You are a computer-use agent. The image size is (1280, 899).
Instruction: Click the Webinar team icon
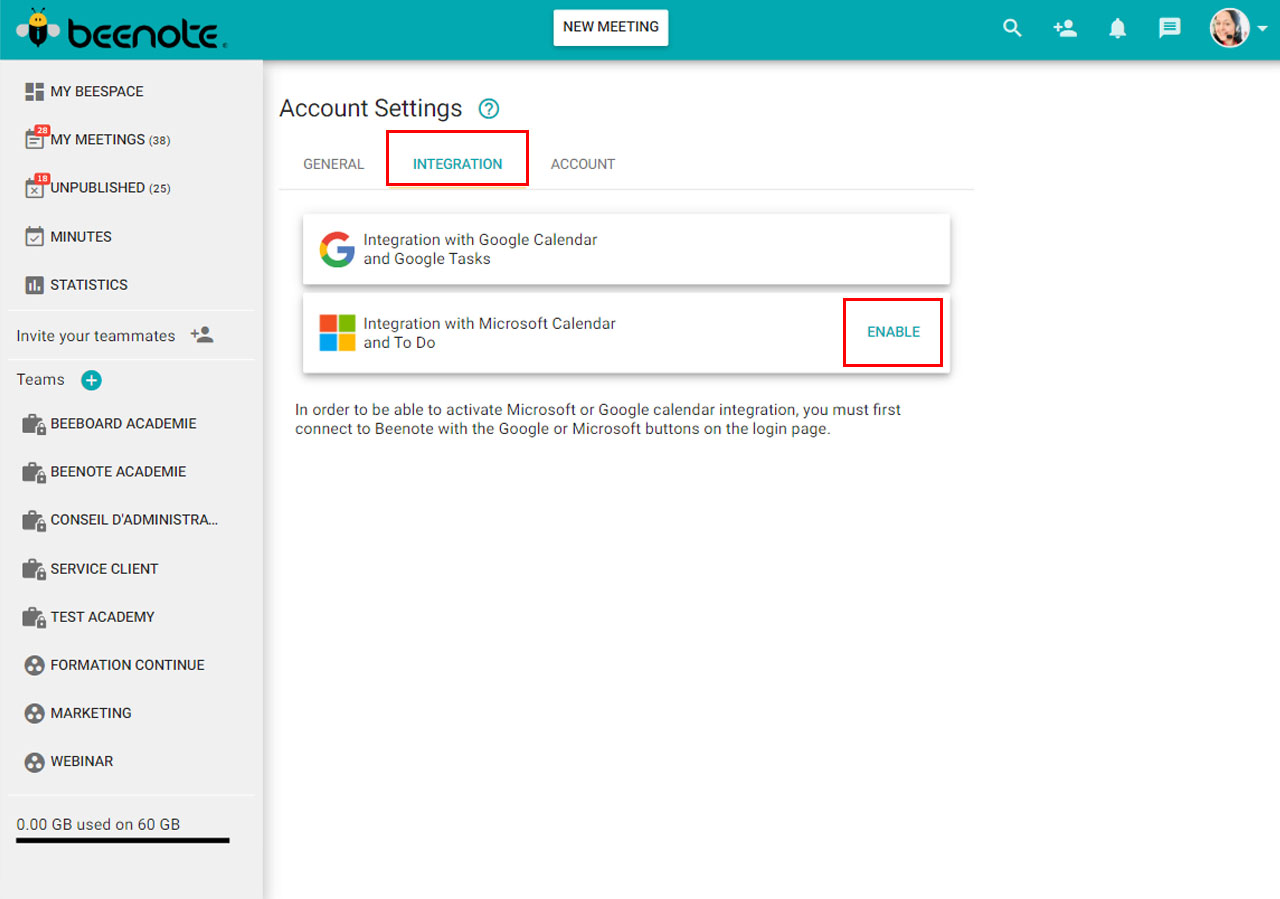click(34, 761)
